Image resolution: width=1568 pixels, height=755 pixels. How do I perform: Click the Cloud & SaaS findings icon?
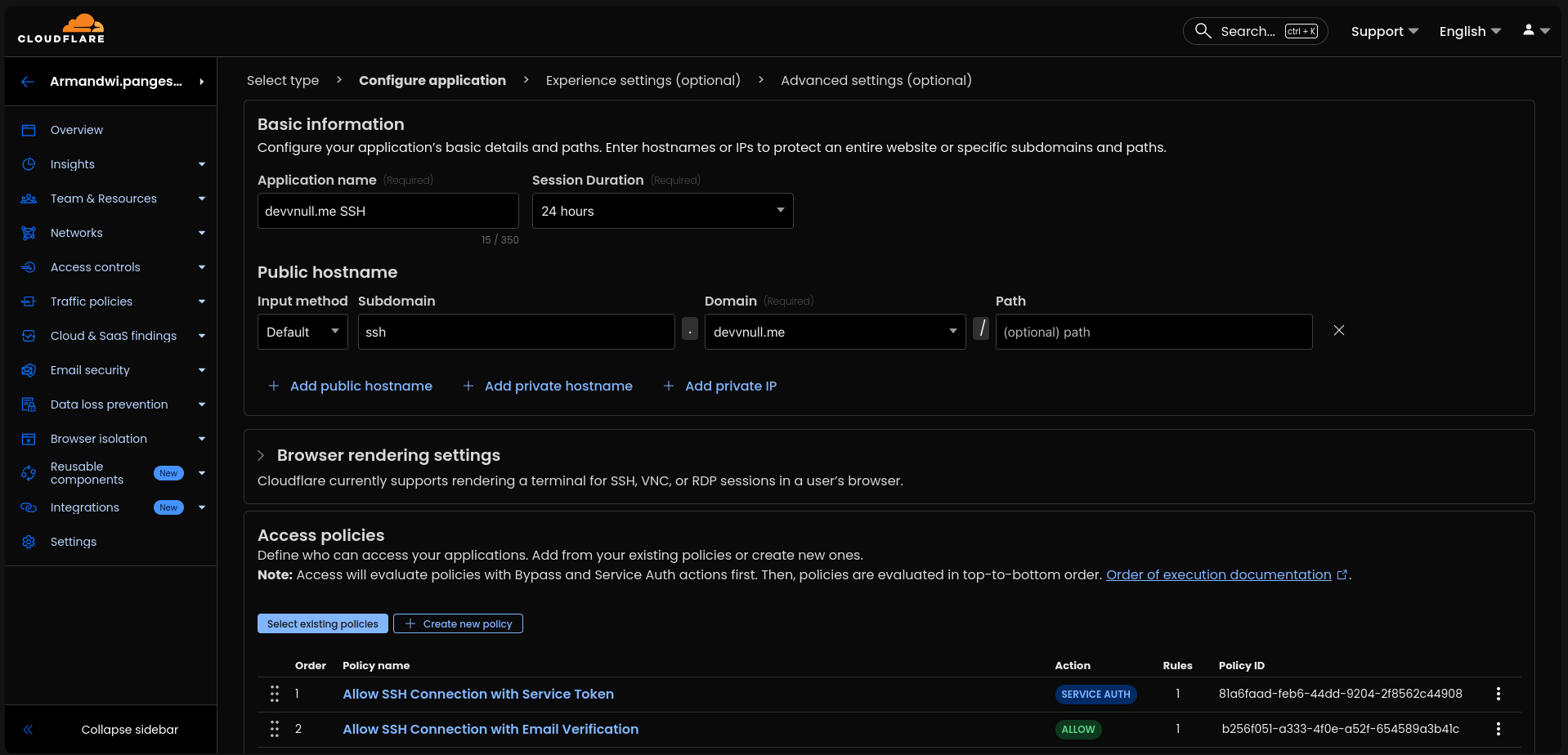tap(29, 336)
